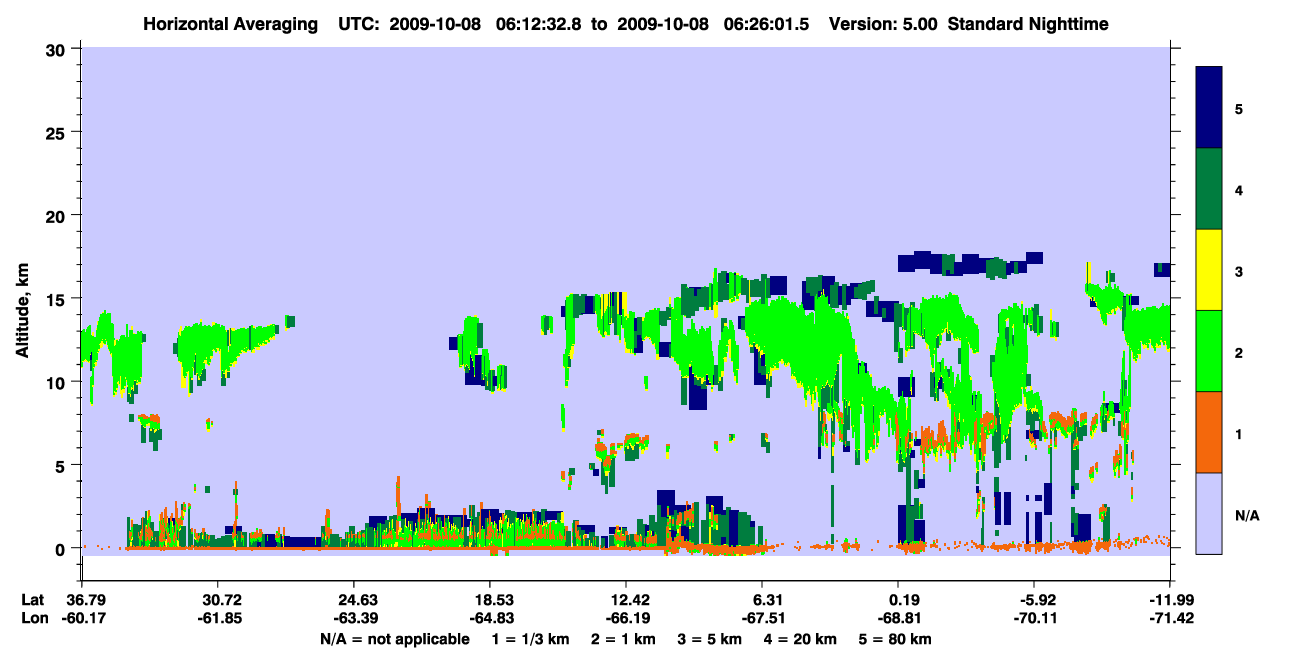Click the y-axis tick label 25
This screenshot has width=1300, height=667.
pyautogui.click(x=58, y=132)
